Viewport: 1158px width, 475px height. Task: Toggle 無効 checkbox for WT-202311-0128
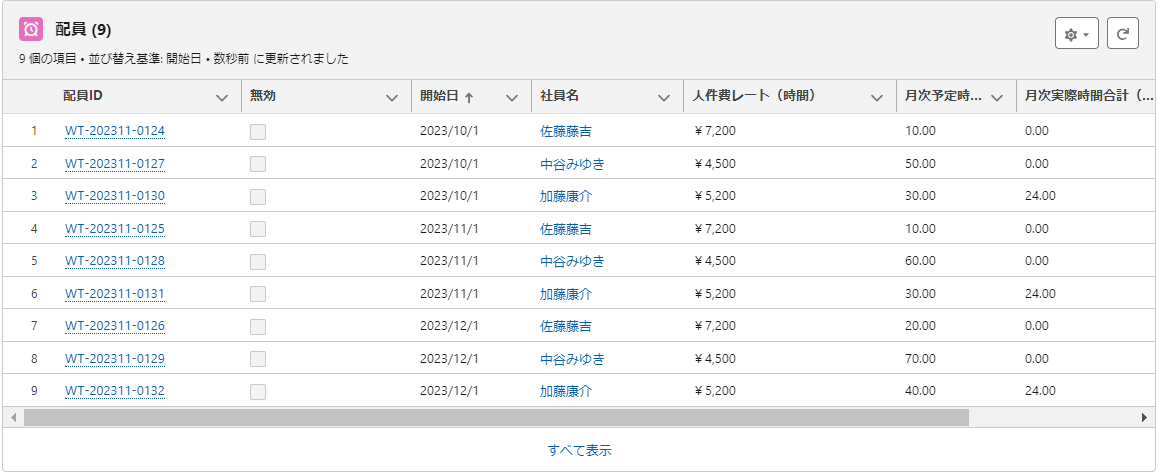pyautogui.click(x=258, y=262)
